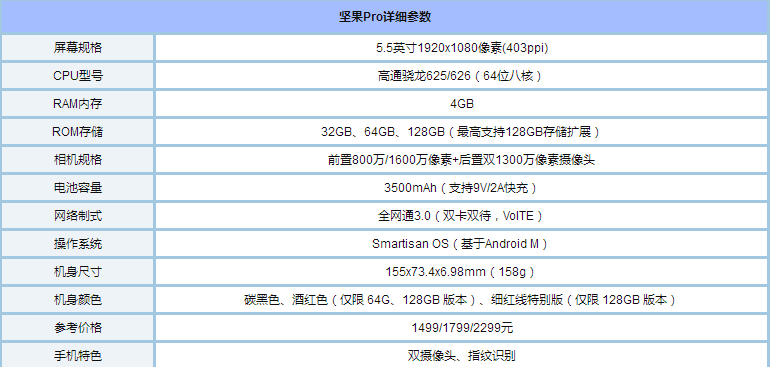The height and width of the screenshot is (367, 770).
Task: Click the Smartisan OS value cell
Action: 462,244
